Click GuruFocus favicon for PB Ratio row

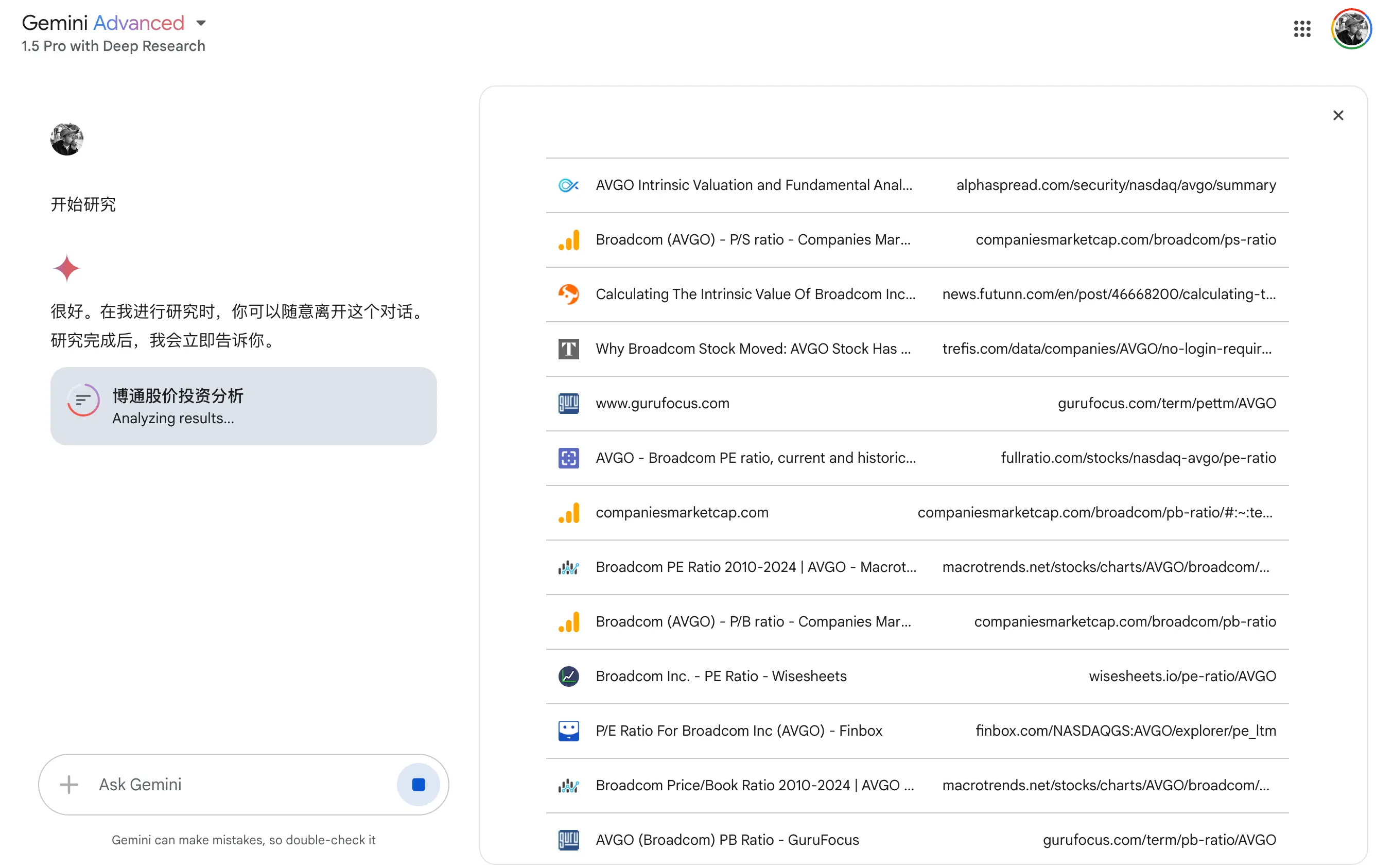[x=568, y=839]
